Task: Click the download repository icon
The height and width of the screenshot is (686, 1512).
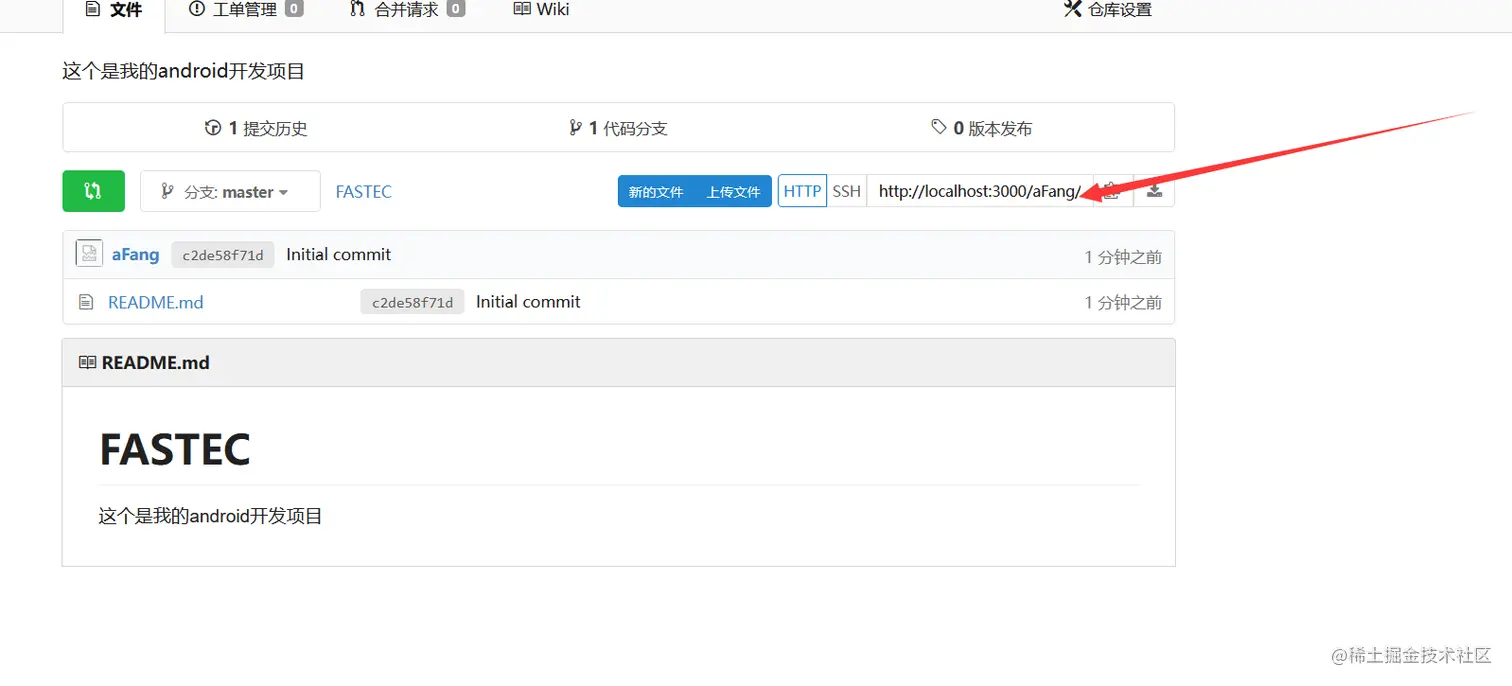Action: pos(1154,191)
